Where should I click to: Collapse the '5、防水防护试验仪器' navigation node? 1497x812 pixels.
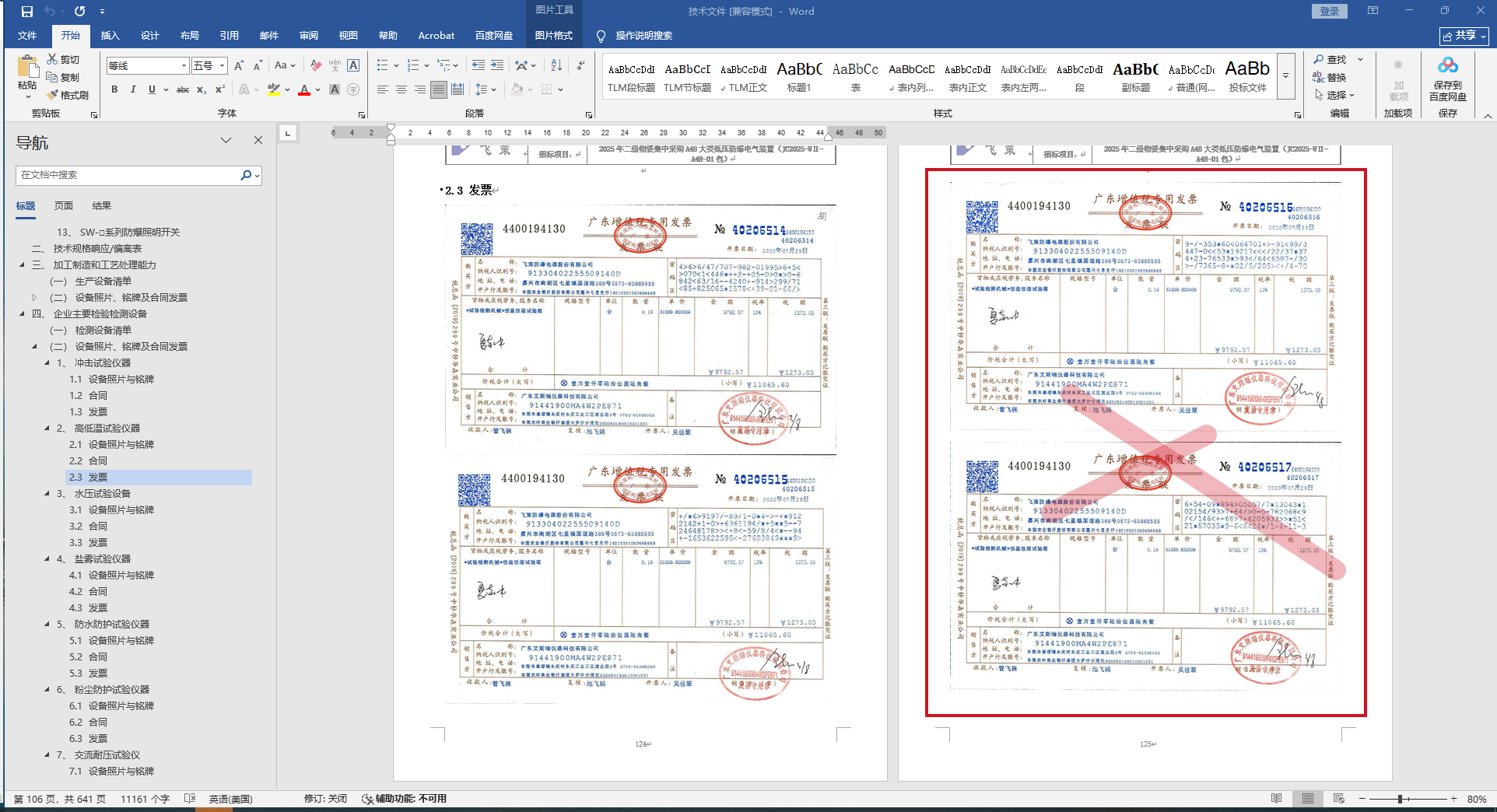47,625
